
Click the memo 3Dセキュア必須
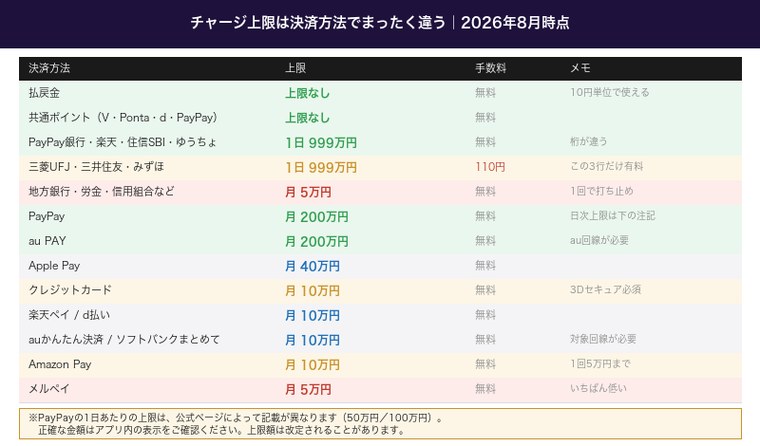605,289
